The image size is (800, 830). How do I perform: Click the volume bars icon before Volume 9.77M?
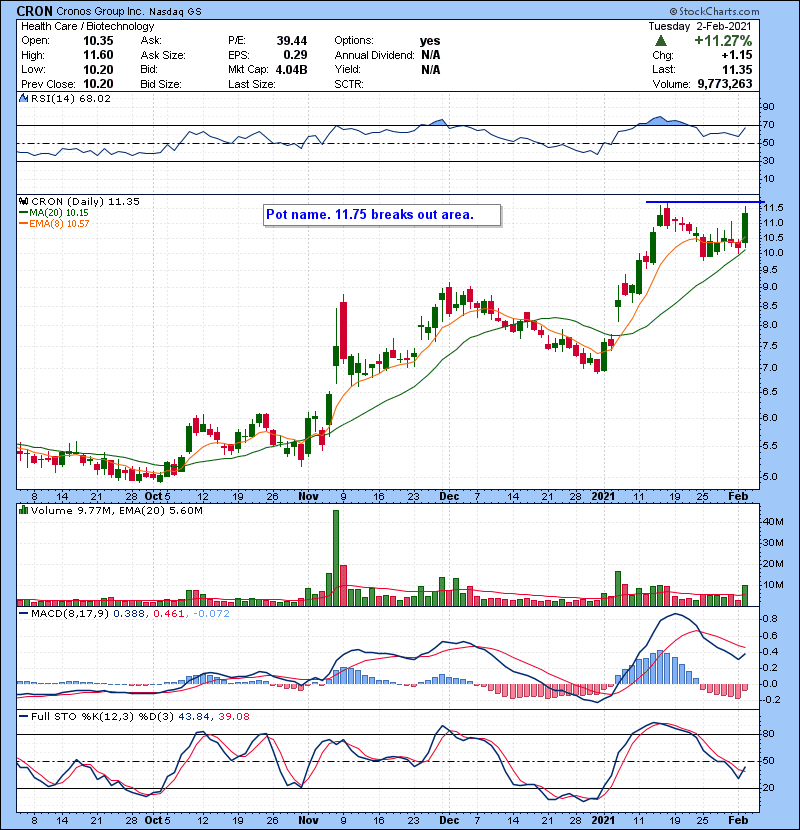point(23,510)
